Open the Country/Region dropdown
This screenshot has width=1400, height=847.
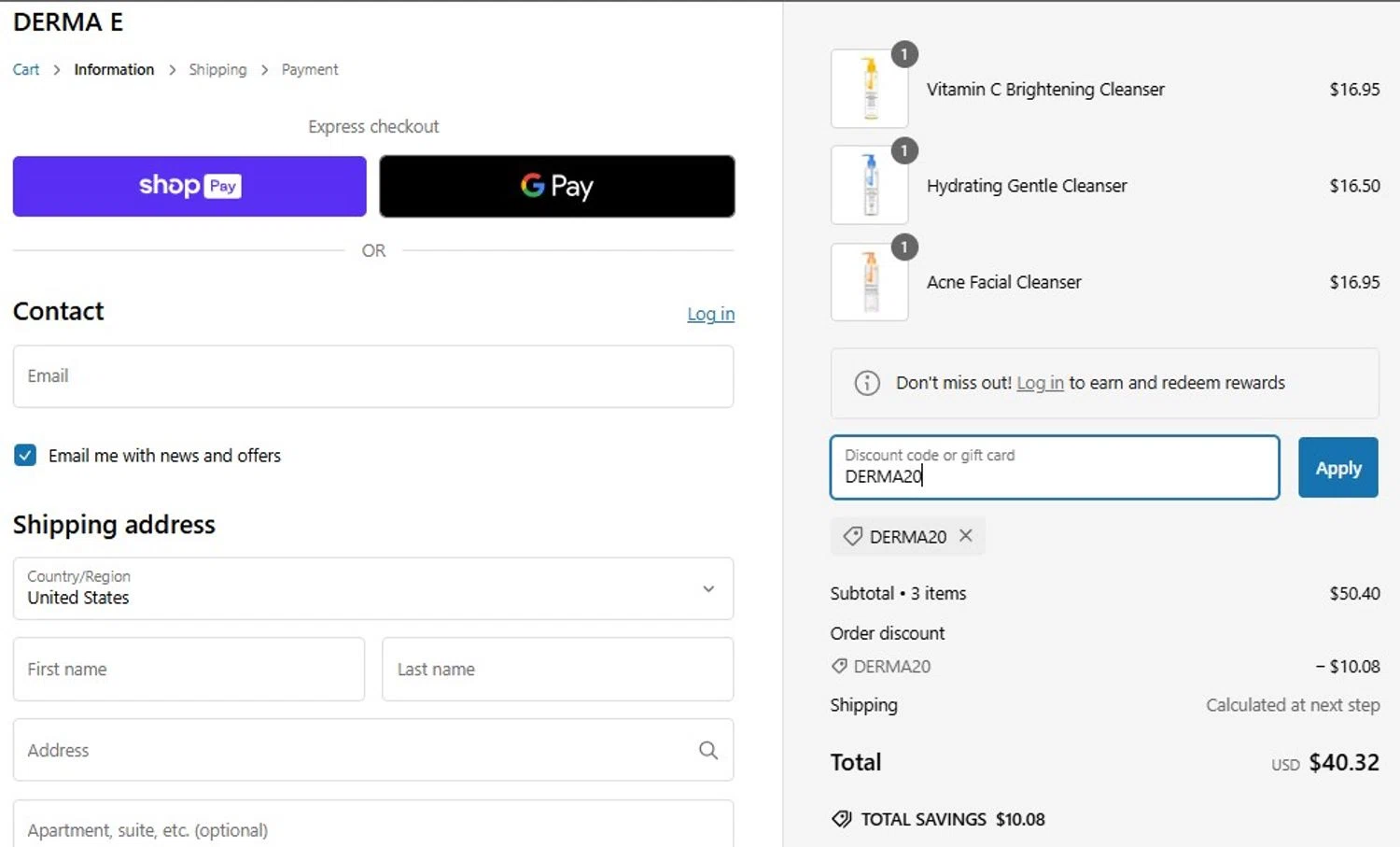point(373,588)
